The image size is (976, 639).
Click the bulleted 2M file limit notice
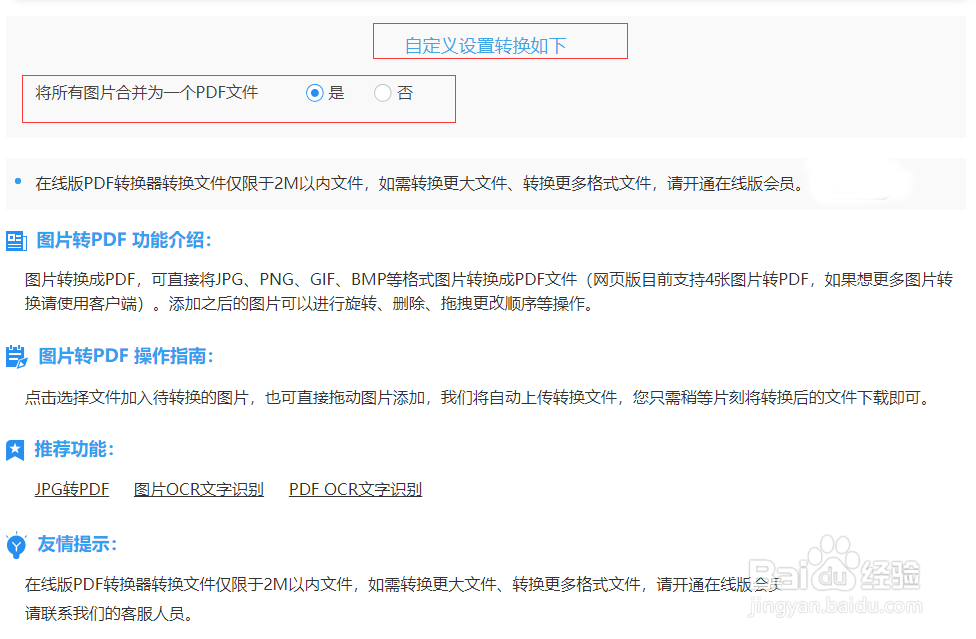pos(421,184)
